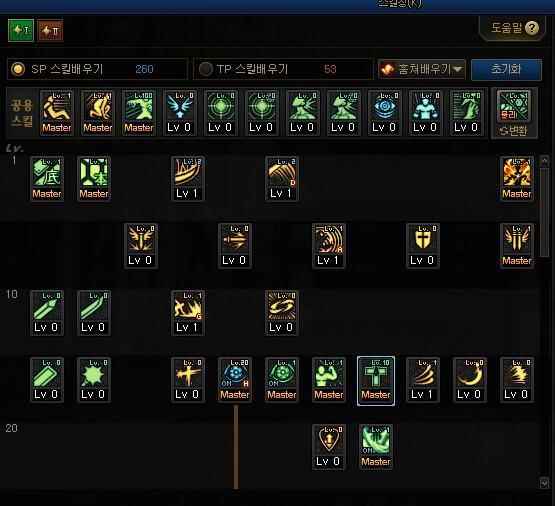Switch to skill tree tab II
The height and width of the screenshot is (506, 555).
[x=50, y=31]
